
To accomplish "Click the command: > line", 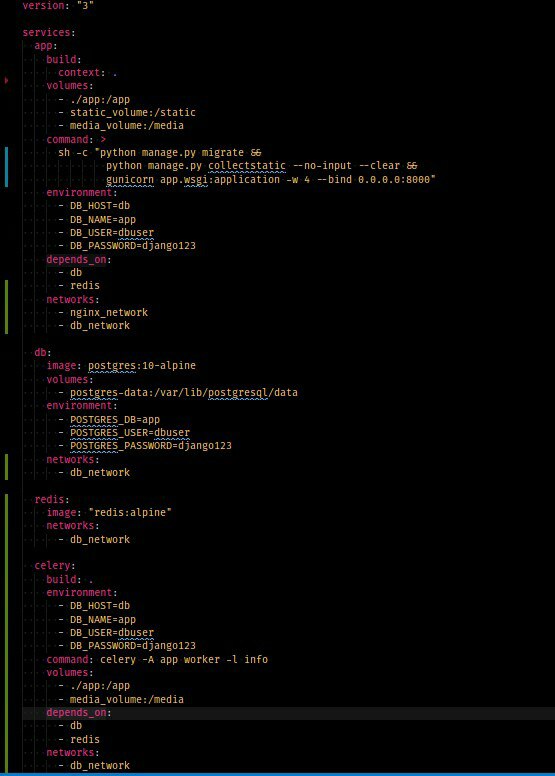I will click(76, 140).
